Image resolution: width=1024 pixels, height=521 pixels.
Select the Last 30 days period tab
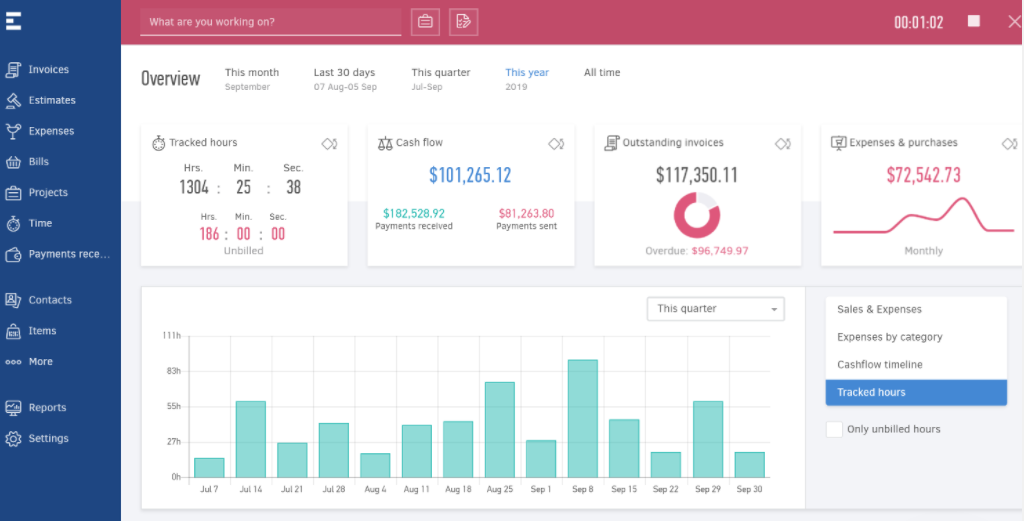coord(345,79)
